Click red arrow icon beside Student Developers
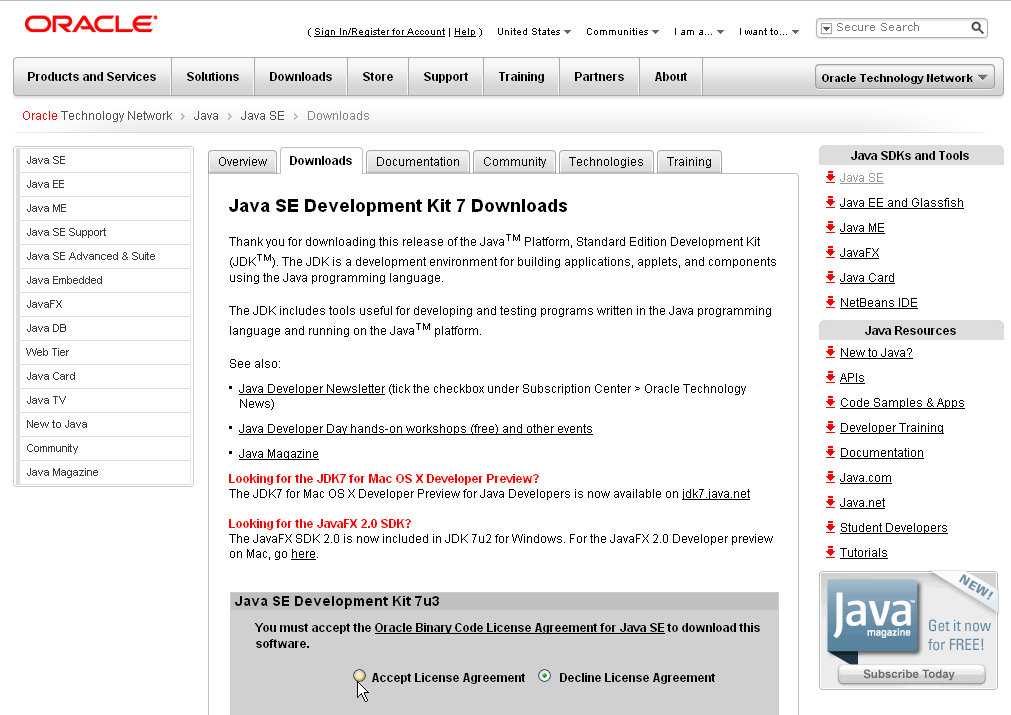 [830, 527]
